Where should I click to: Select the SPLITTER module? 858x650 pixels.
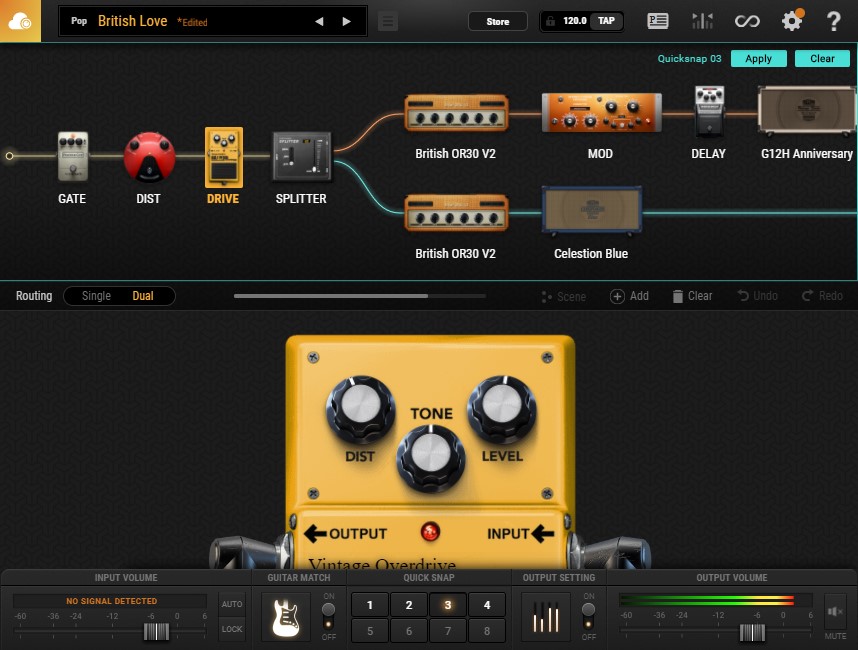pyautogui.click(x=302, y=156)
